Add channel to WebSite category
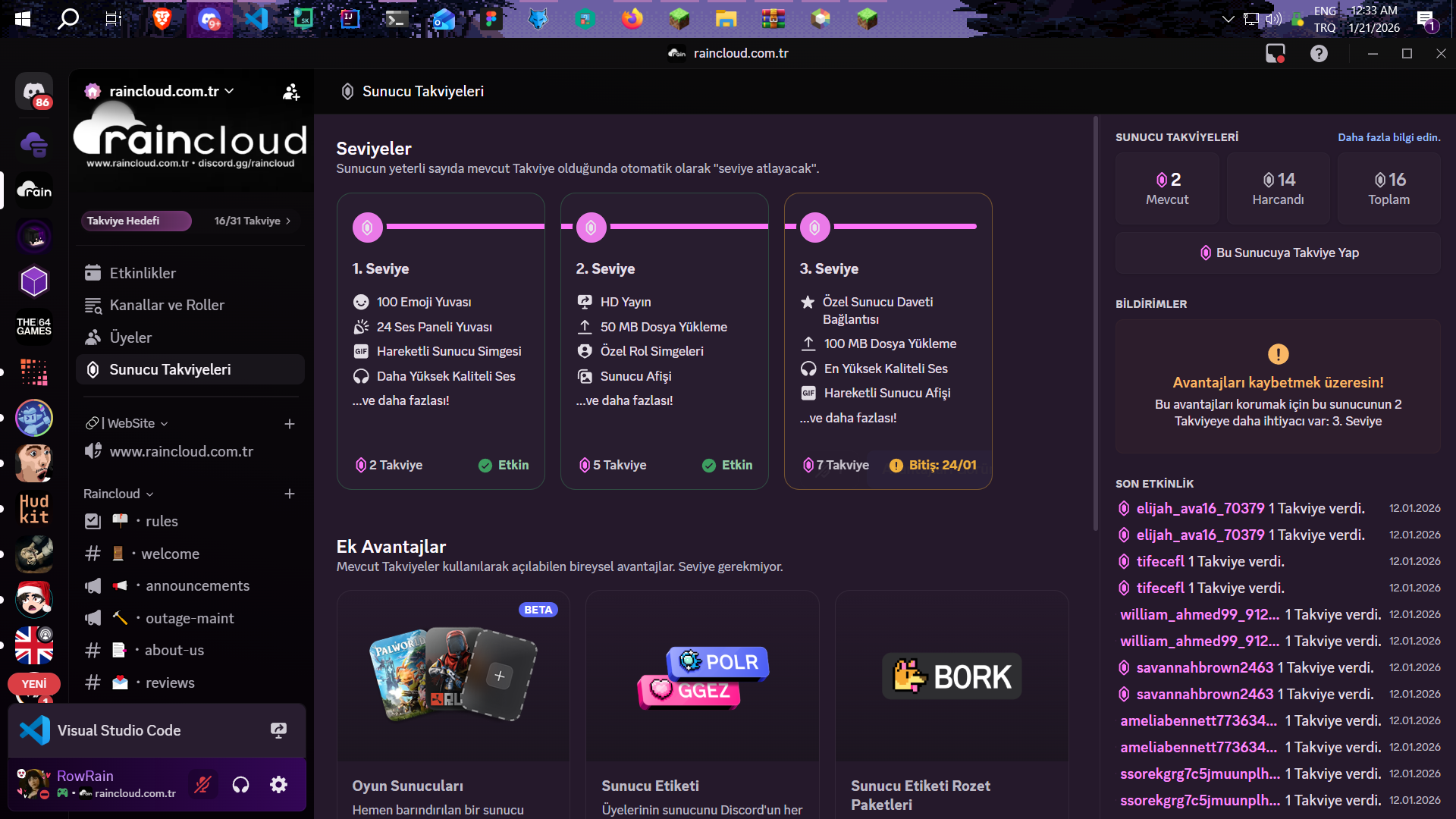The width and height of the screenshot is (1456, 819). (x=289, y=423)
